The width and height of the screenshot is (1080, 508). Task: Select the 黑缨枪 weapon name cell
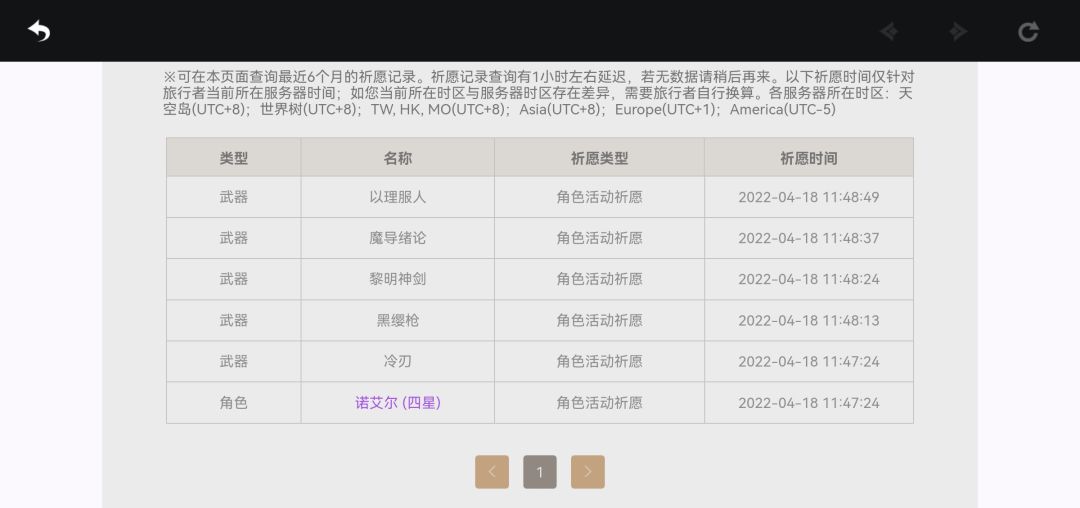pyautogui.click(x=397, y=320)
